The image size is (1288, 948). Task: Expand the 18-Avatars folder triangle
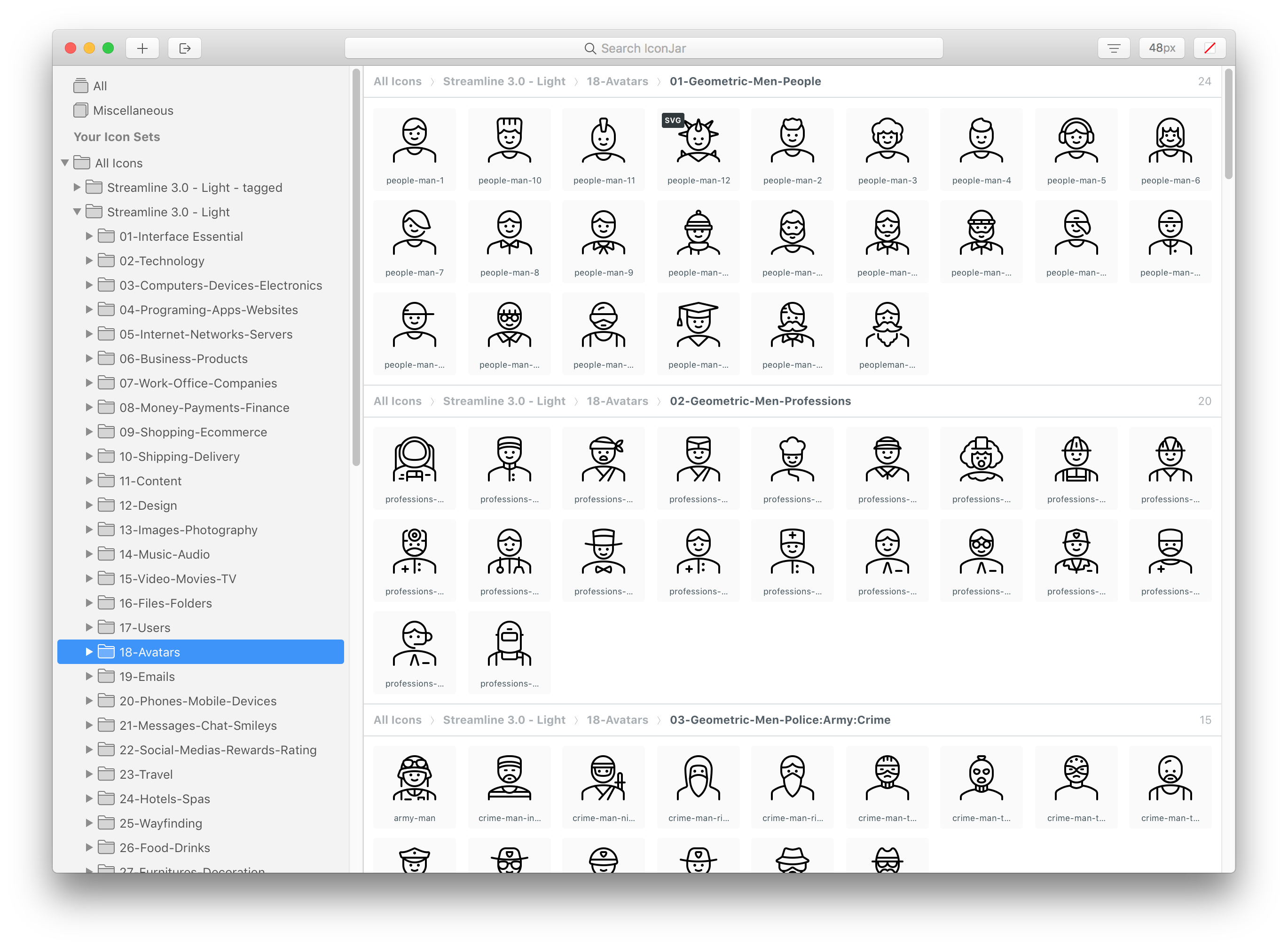tap(89, 652)
